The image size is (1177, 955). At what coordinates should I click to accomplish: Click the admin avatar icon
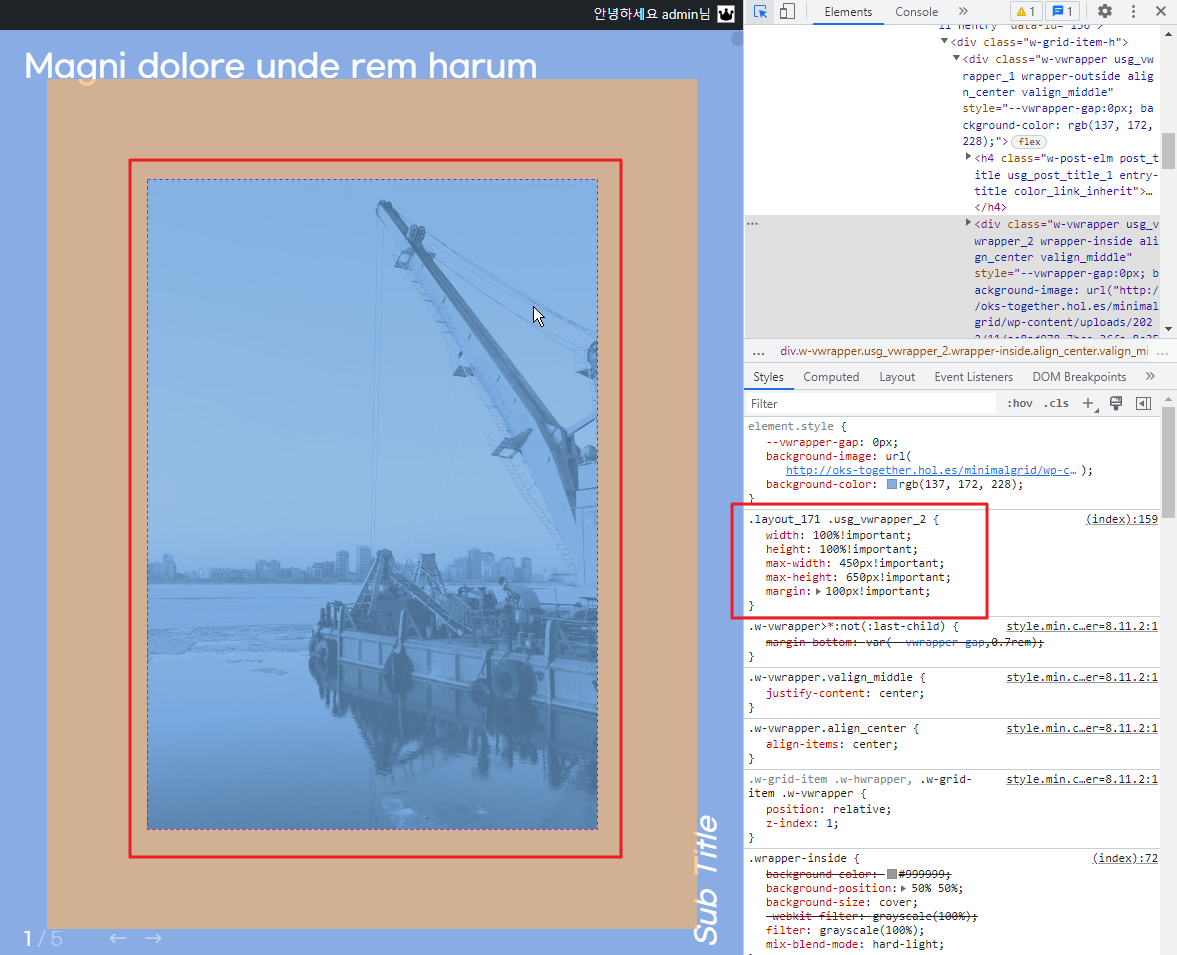726,14
